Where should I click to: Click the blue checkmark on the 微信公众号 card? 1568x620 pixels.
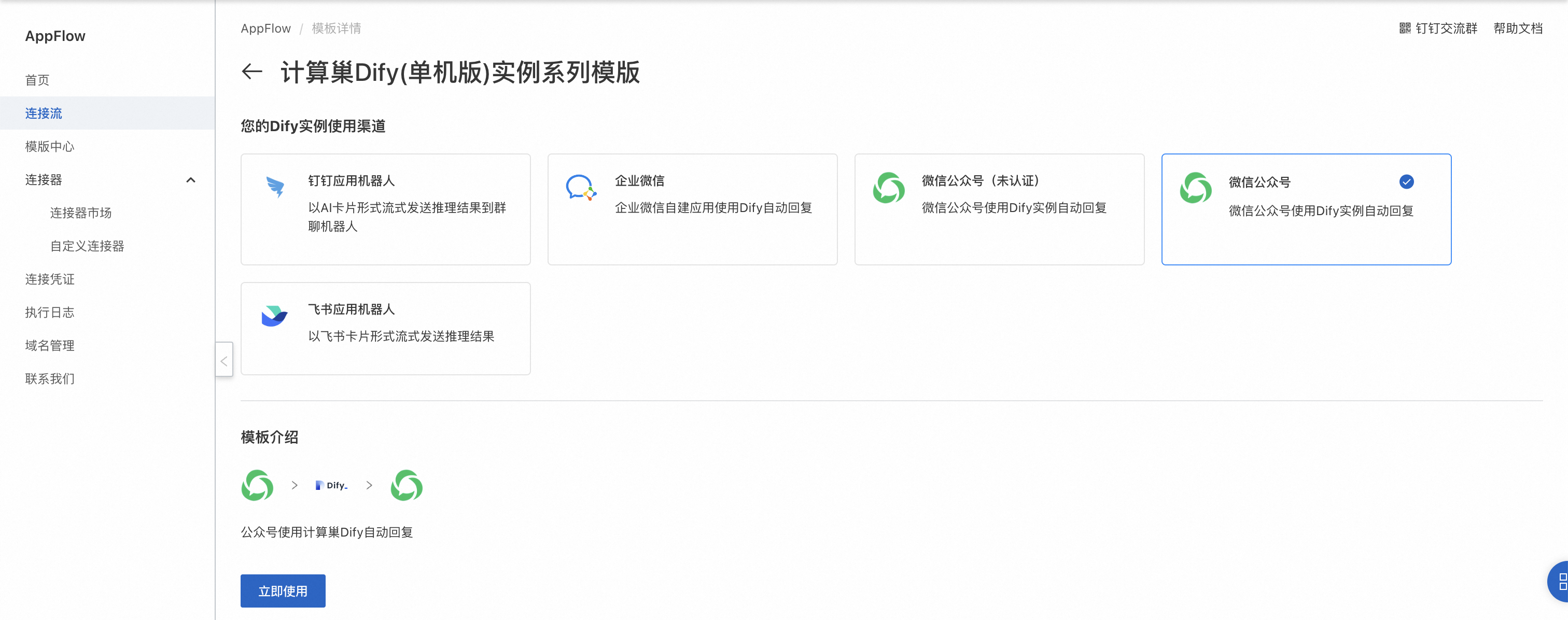click(1406, 182)
